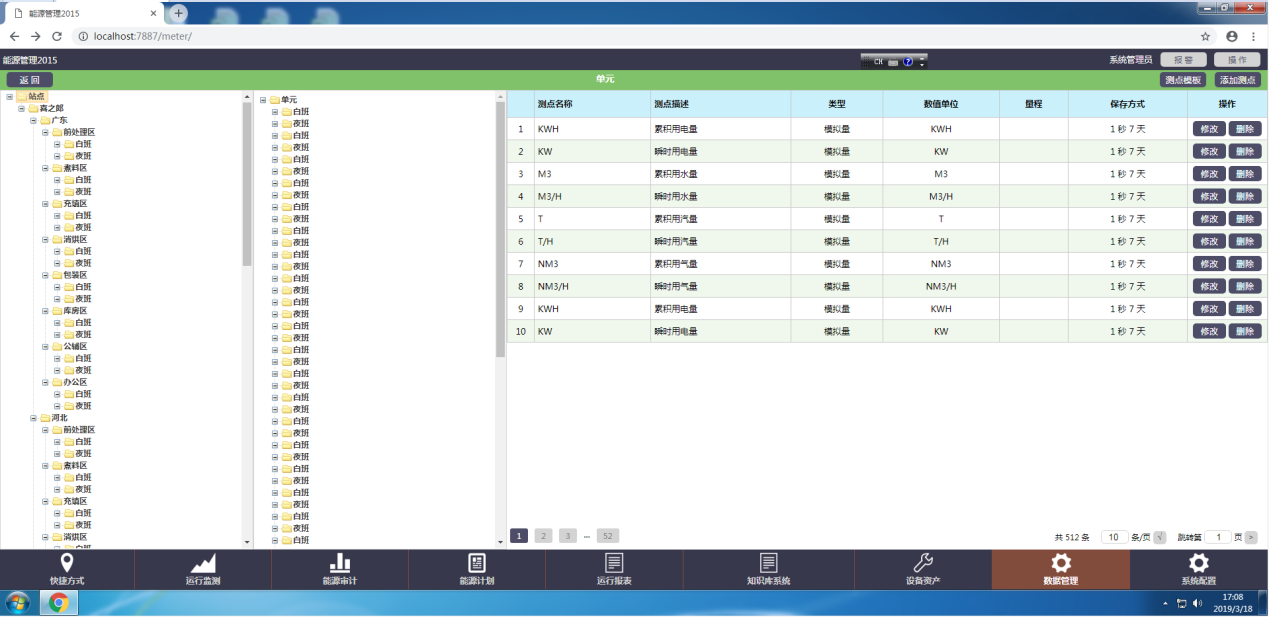Image resolution: width=1269 pixels, height=617 pixels.
Task: Jump to last page 52
Action: click(x=607, y=536)
